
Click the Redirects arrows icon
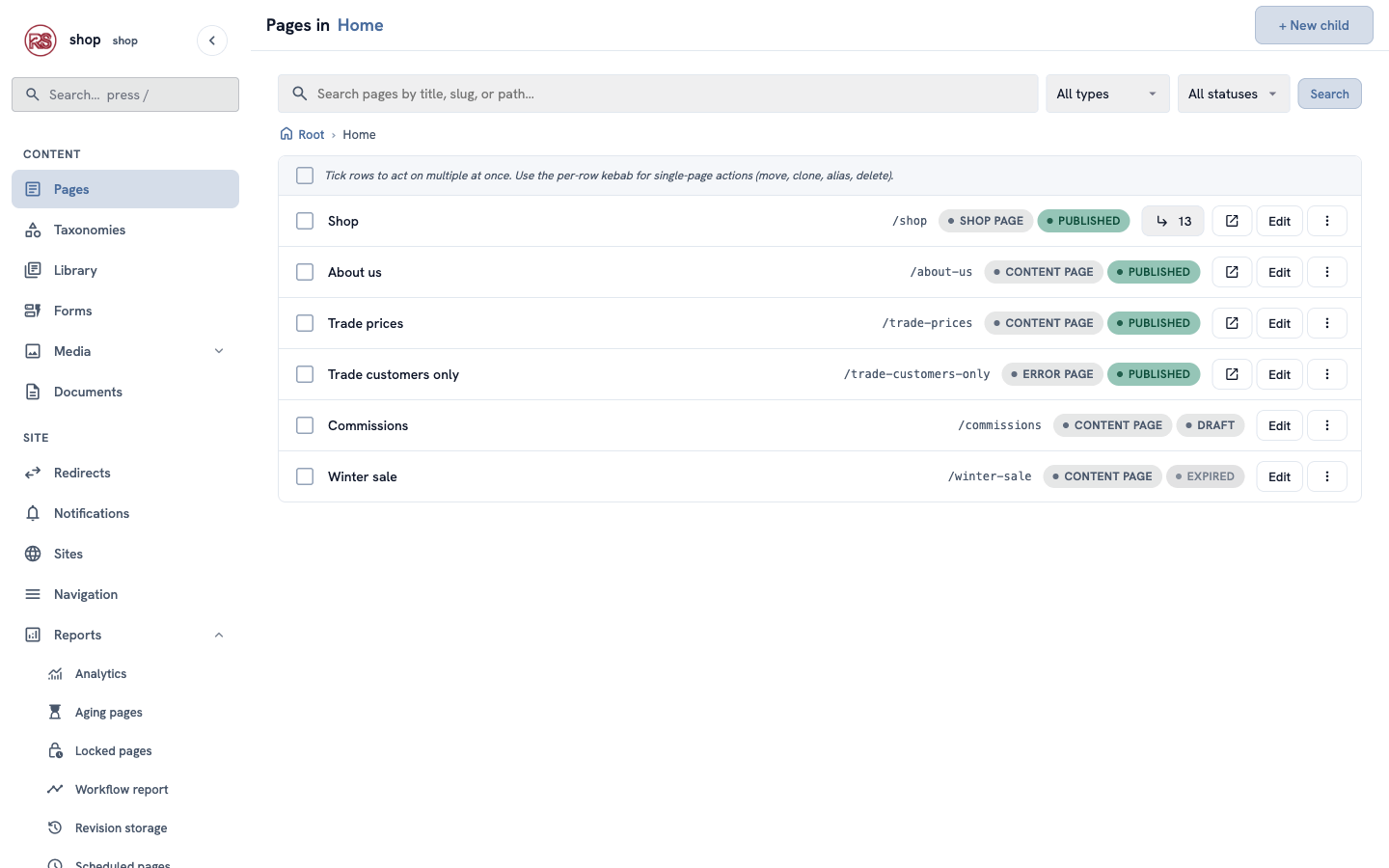pyautogui.click(x=33, y=473)
